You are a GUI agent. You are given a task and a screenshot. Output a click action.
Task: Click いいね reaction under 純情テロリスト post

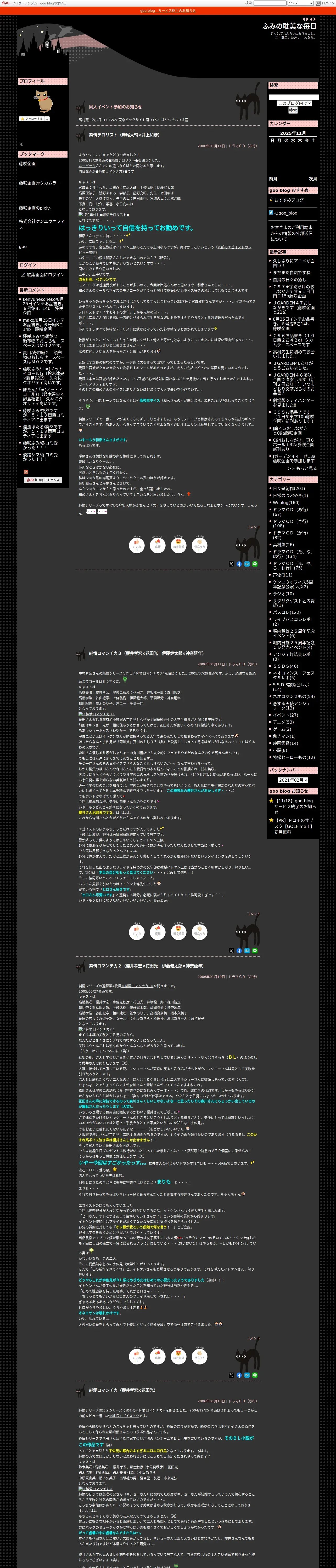coord(137,545)
